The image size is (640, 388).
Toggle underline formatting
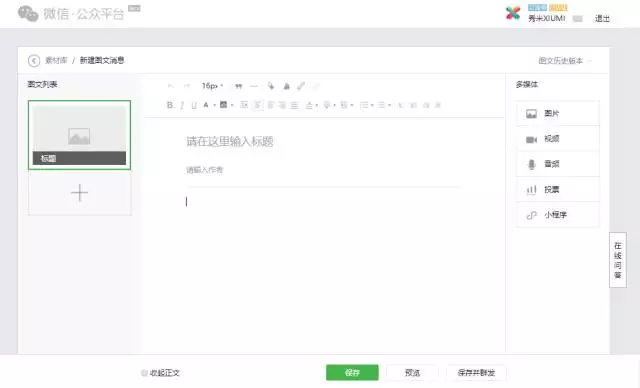pos(194,105)
